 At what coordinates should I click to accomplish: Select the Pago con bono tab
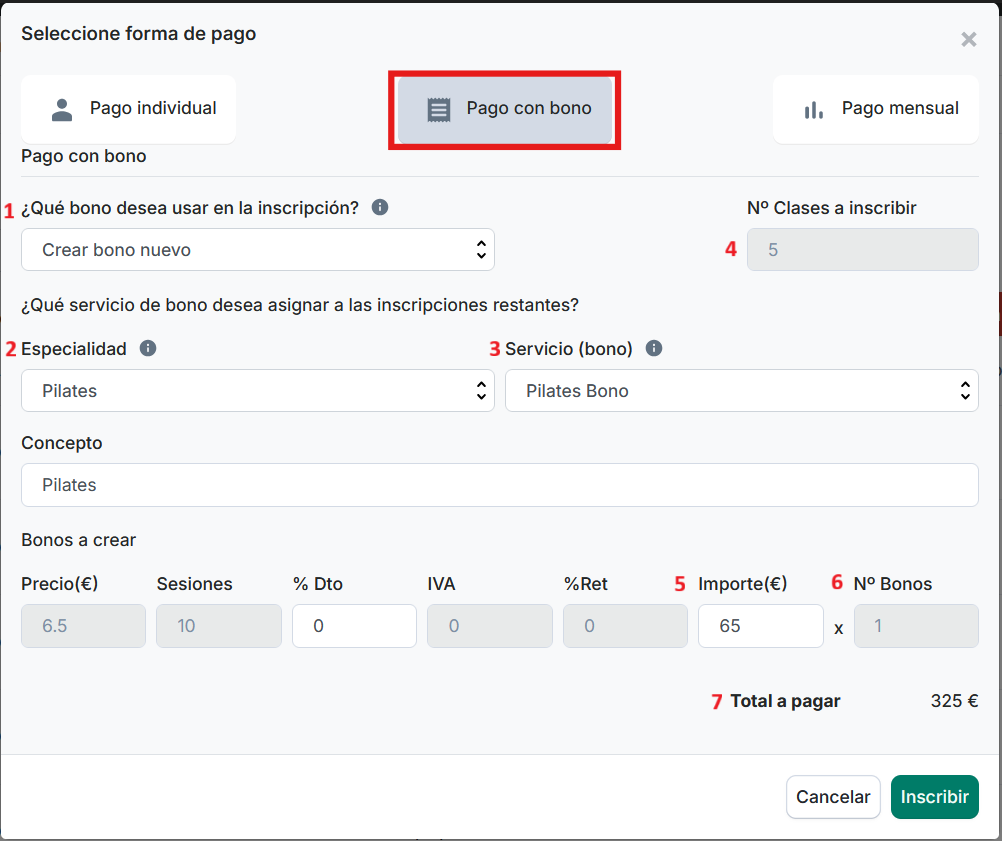pos(505,109)
